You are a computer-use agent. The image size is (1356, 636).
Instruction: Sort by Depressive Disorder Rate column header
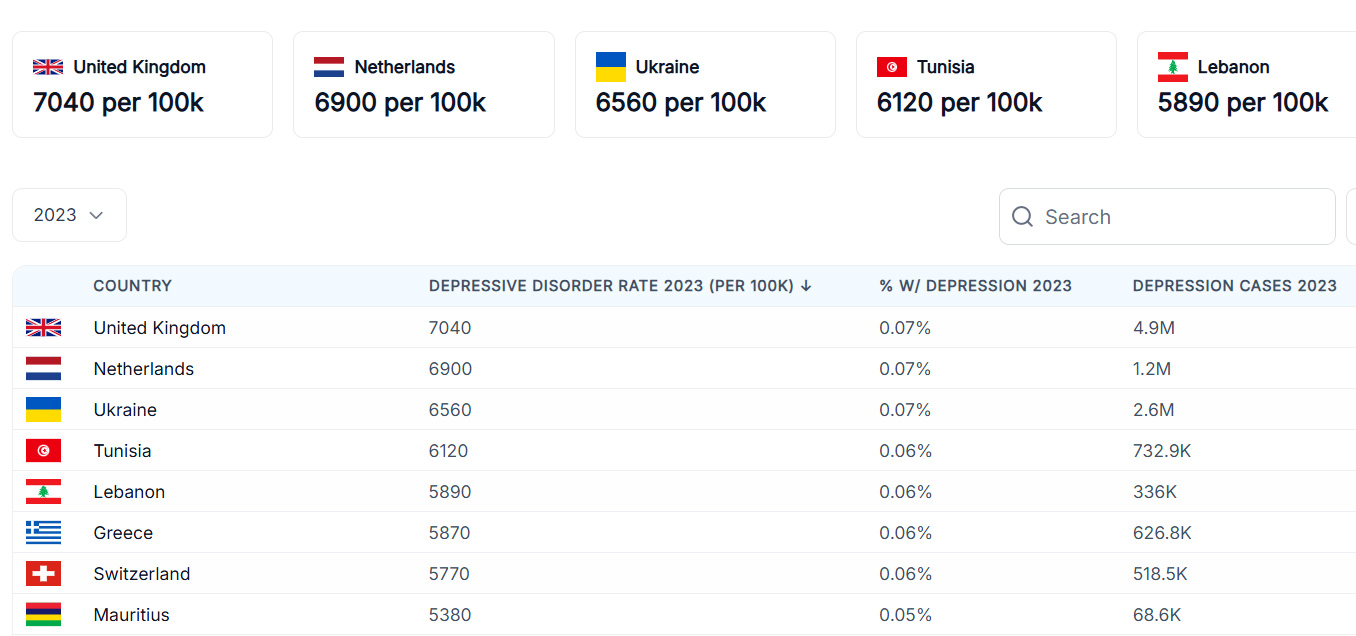[620, 286]
